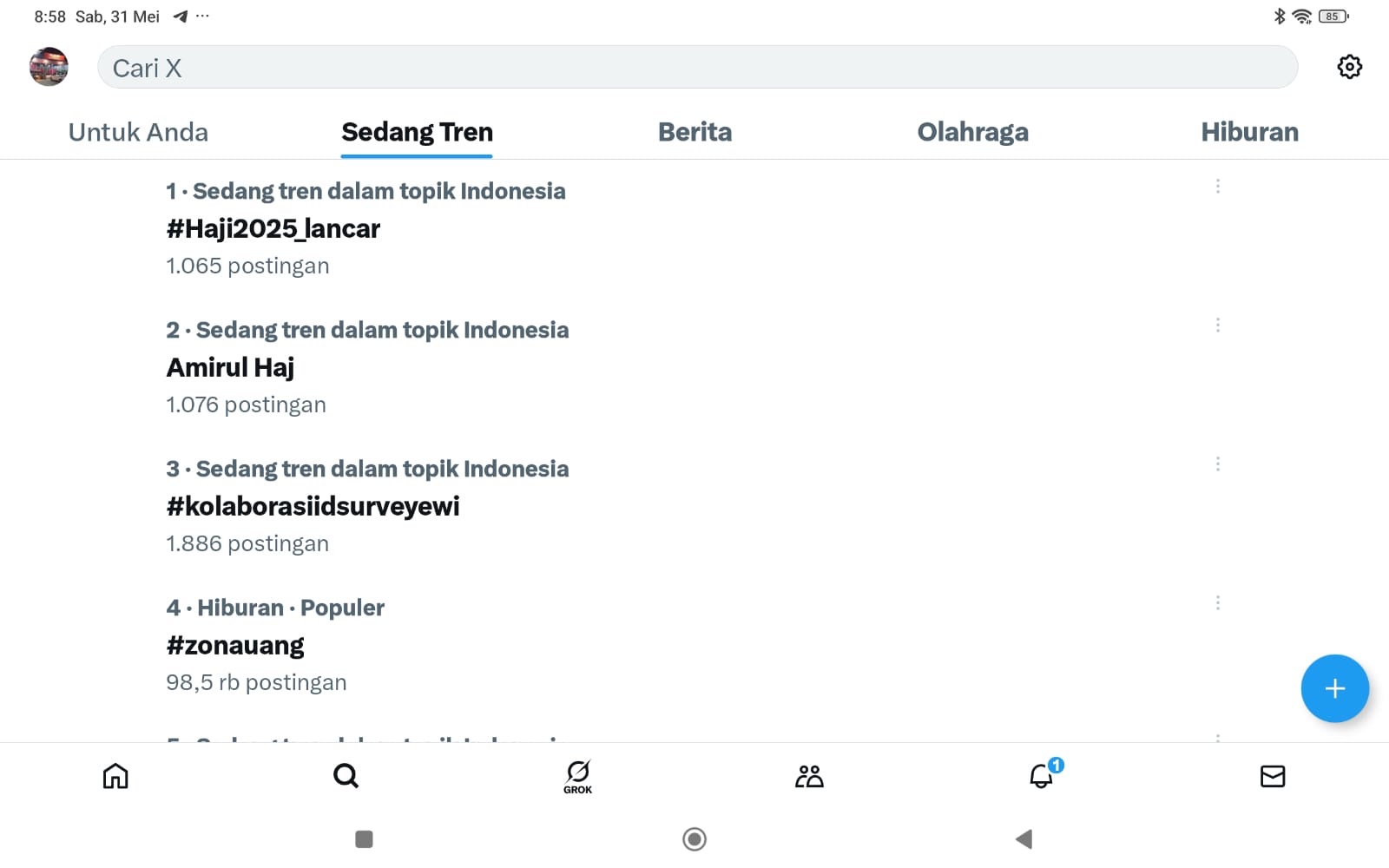Switch to the Untuk Anda tab
Viewport: 1389px width, 868px height.
(138, 132)
